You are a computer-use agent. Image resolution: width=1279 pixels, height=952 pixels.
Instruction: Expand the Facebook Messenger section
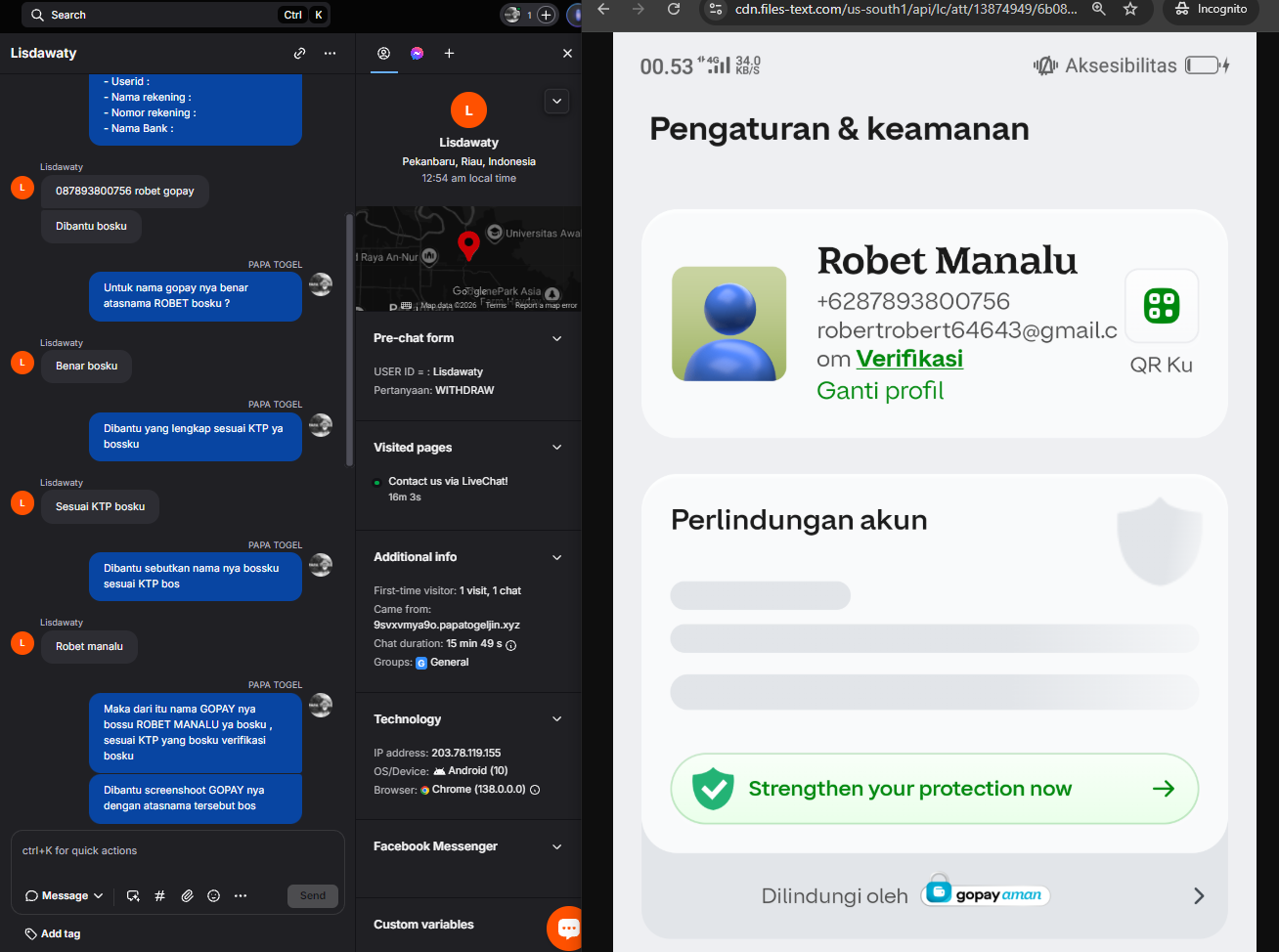click(557, 846)
